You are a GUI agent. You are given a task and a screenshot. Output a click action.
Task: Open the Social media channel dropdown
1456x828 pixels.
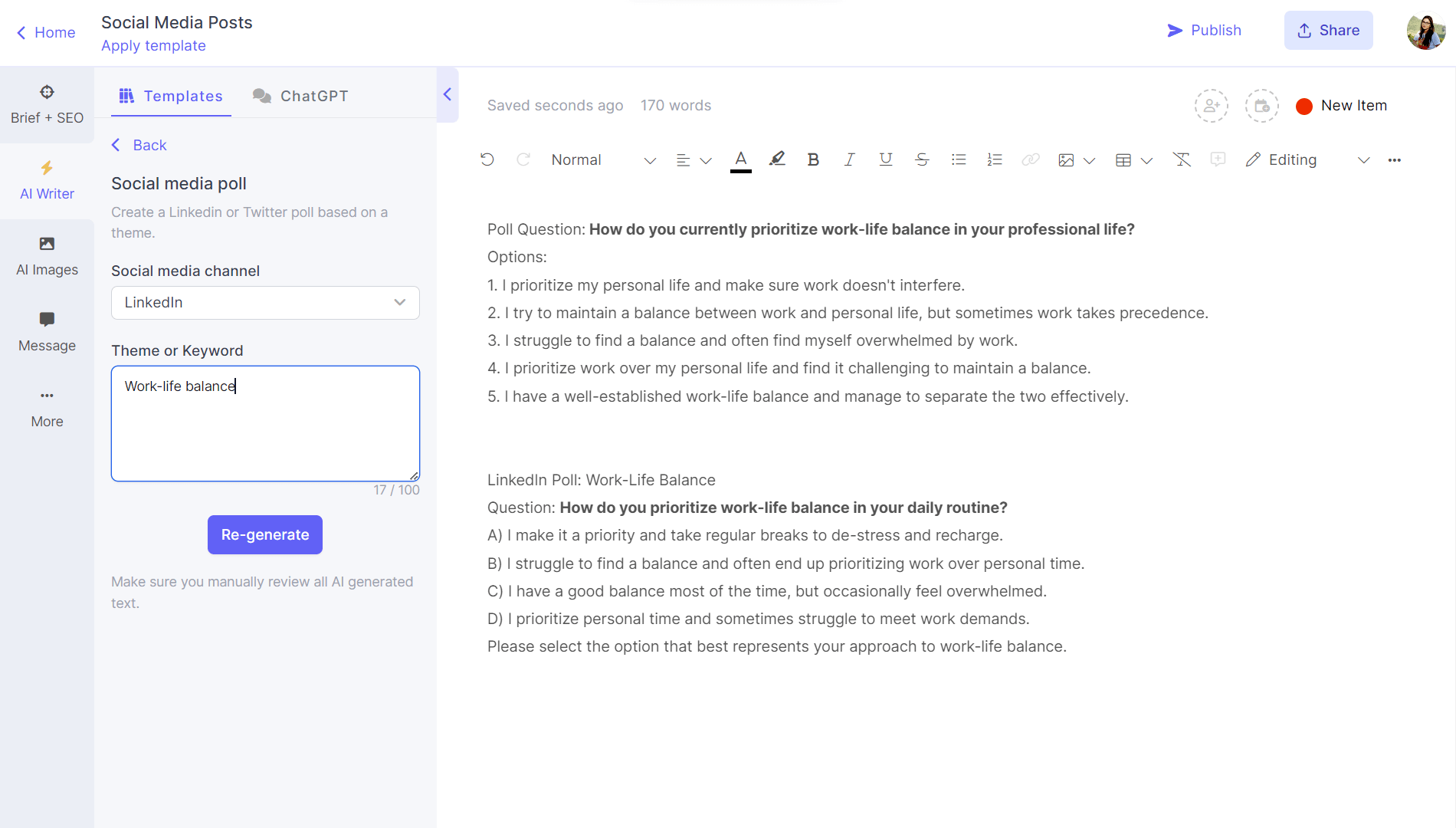click(265, 303)
